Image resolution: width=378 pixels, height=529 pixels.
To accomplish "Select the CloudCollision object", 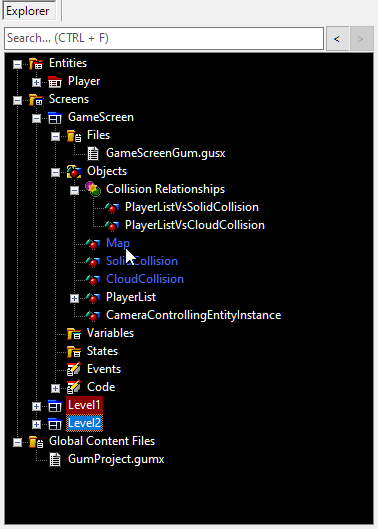I will (x=145, y=279).
